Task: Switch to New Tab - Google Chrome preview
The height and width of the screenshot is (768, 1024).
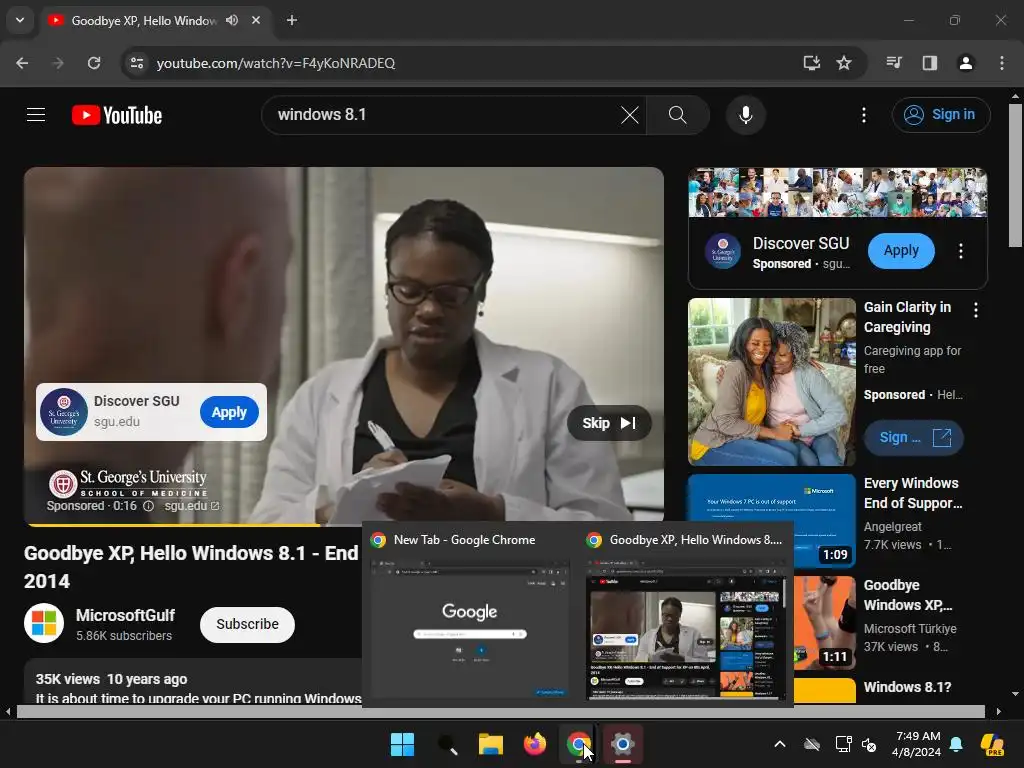Action: click(470, 617)
